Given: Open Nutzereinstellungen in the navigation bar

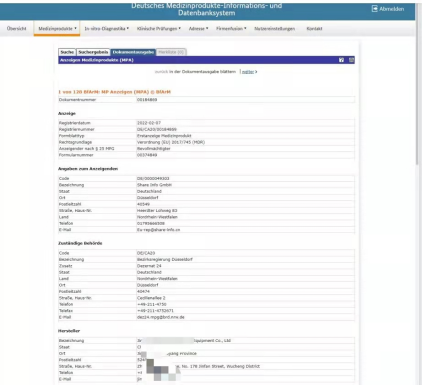Looking at the screenshot, I should point(274,29).
